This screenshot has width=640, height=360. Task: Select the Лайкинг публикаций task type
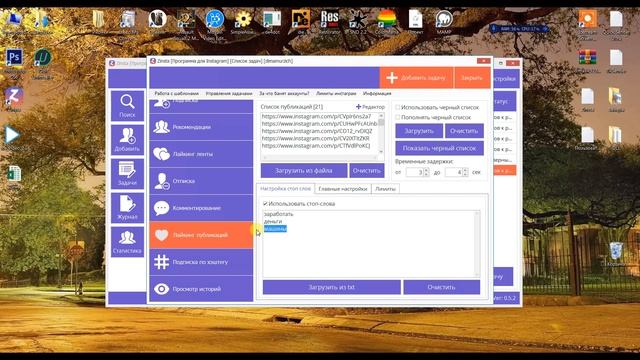click(x=201, y=235)
